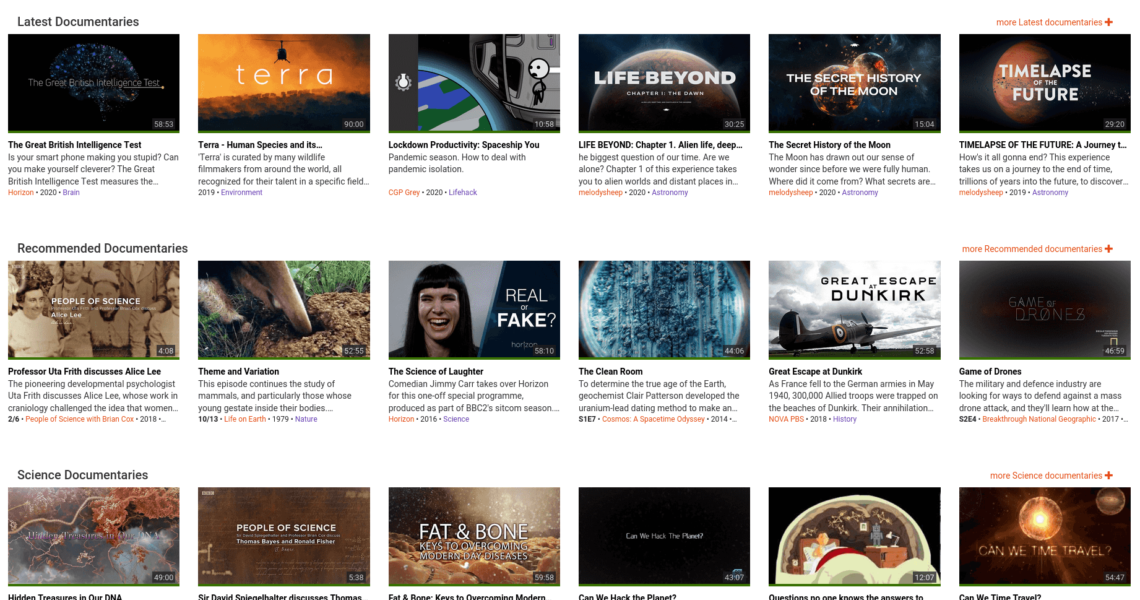The width and height of the screenshot is (1140, 600).
Task: Open the 'terra' documentary thumbnail
Action: (284, 83)
